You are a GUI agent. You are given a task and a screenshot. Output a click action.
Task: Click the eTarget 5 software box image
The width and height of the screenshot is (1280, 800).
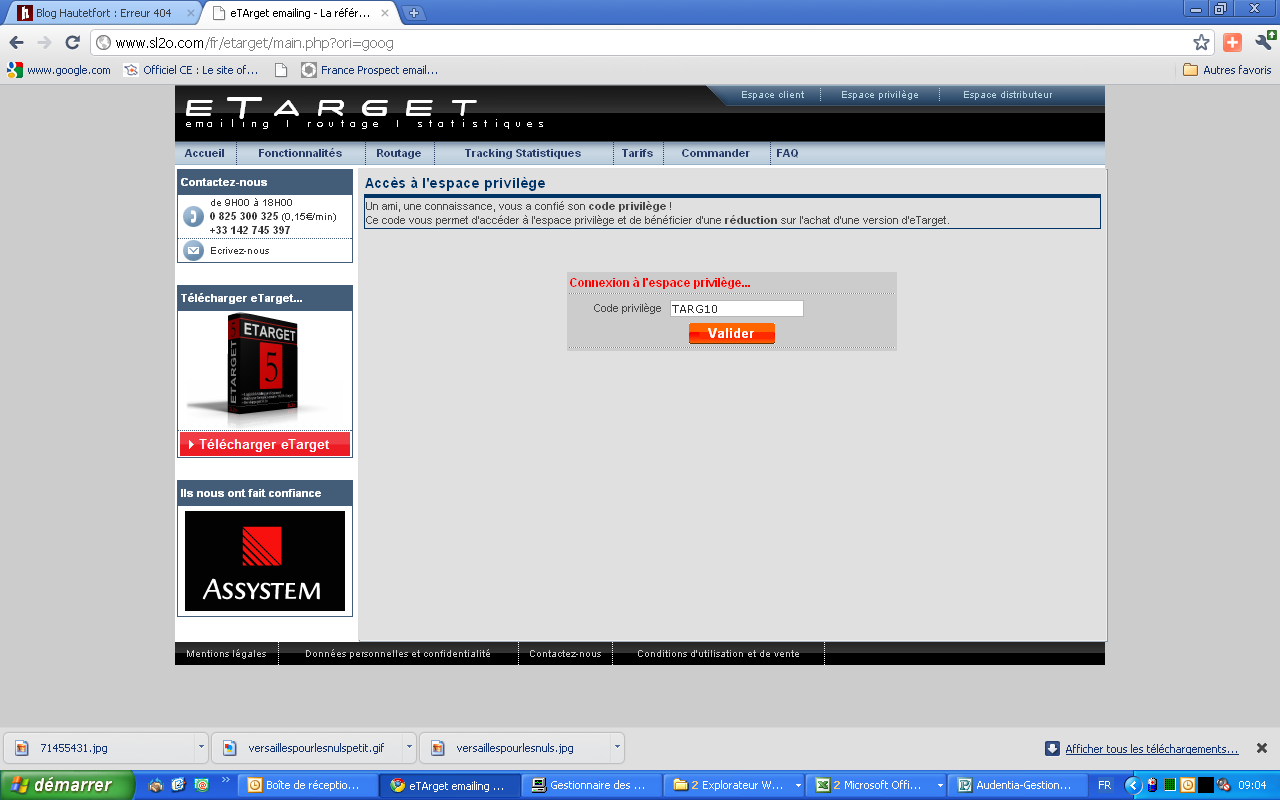(x=264, y=367)
